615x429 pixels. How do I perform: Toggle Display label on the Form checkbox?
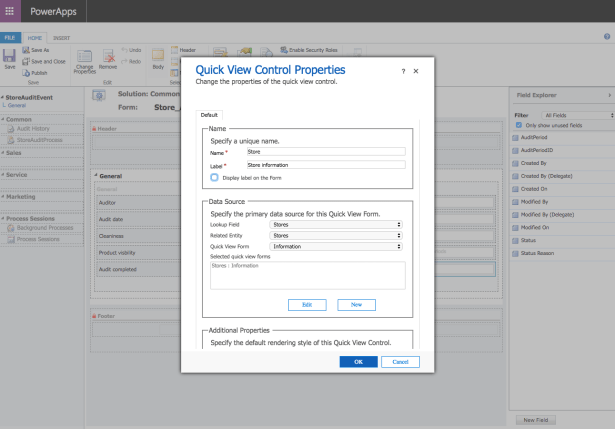coord(215,177)
